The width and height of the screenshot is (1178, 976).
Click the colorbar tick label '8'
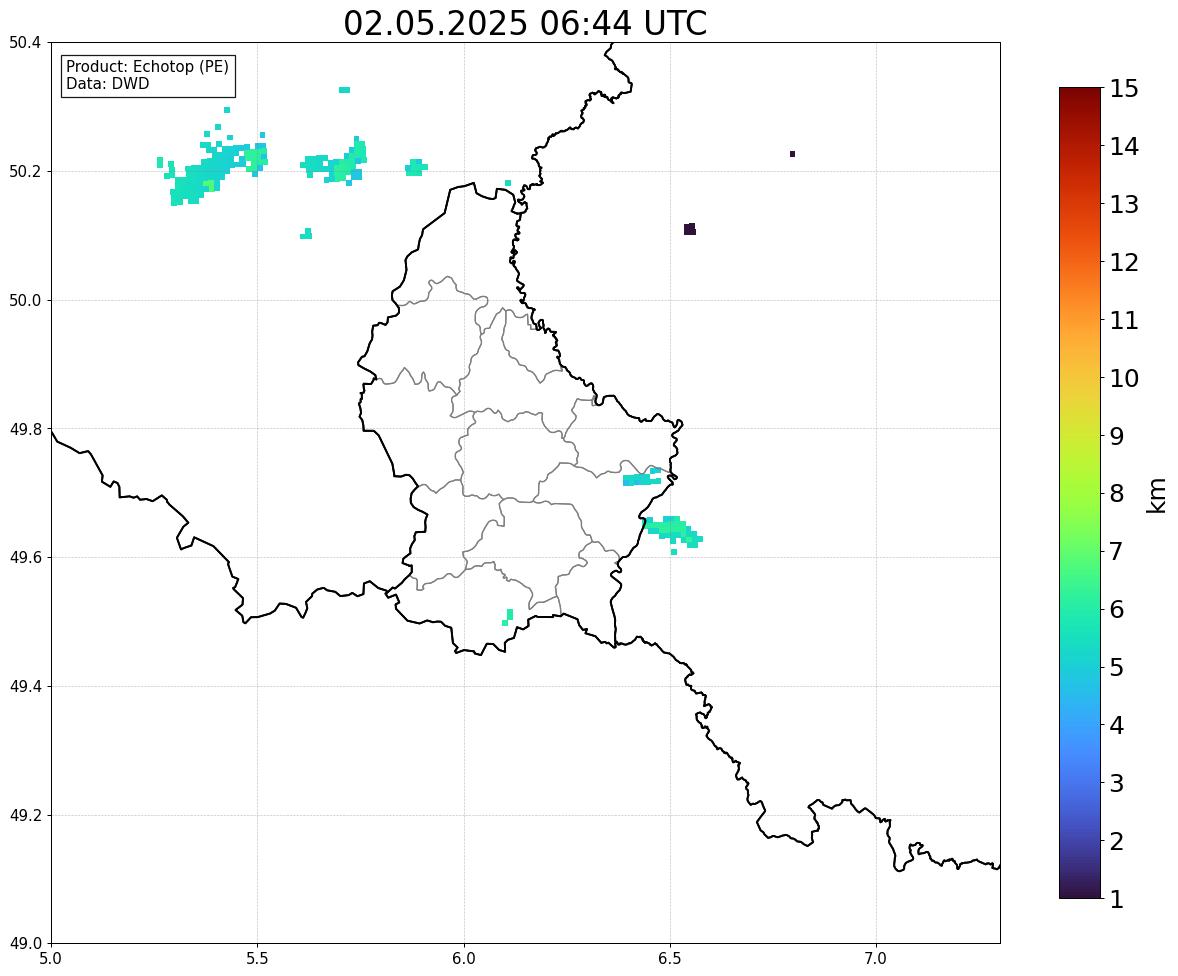coord(1117,493)
